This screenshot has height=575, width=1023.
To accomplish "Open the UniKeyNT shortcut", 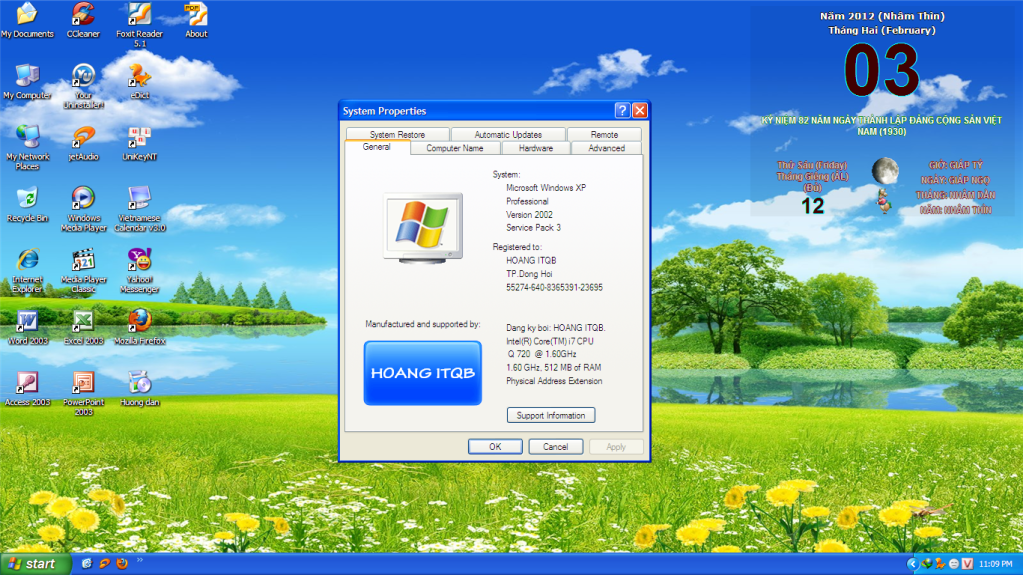I will [x=139, y=144].
